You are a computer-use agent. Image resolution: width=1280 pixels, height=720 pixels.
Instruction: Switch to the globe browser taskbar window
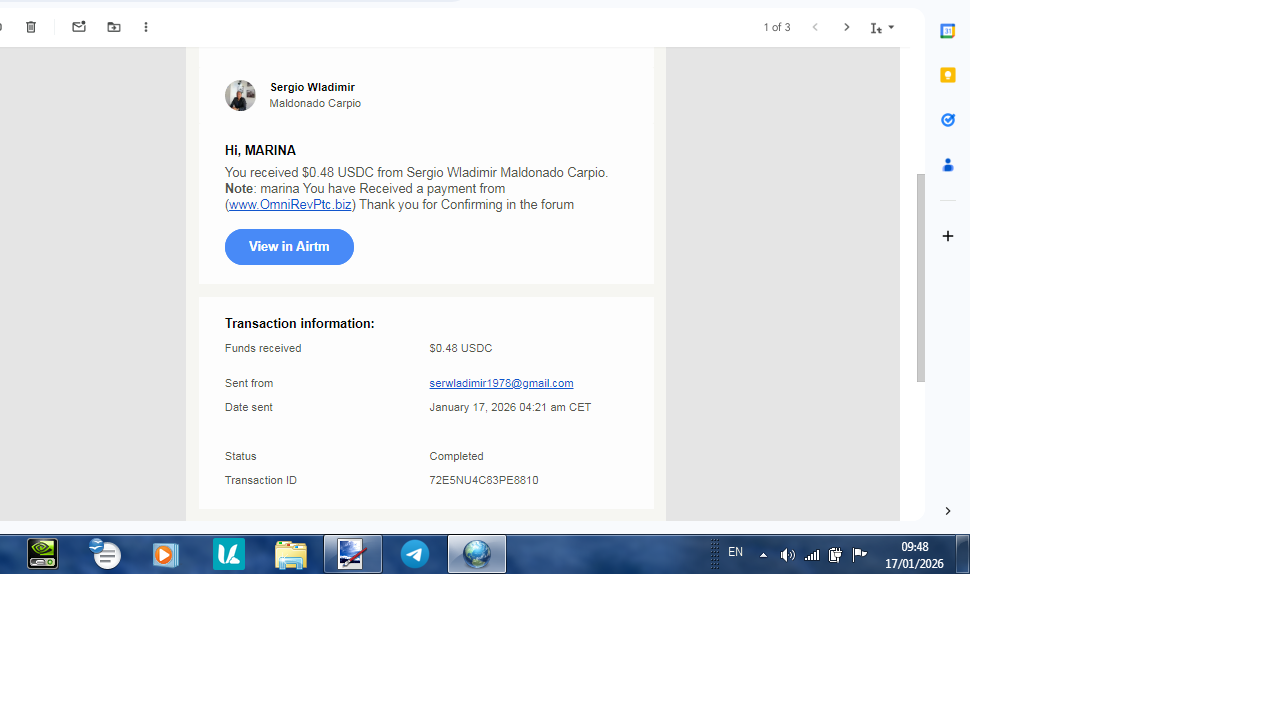[477, 554]
